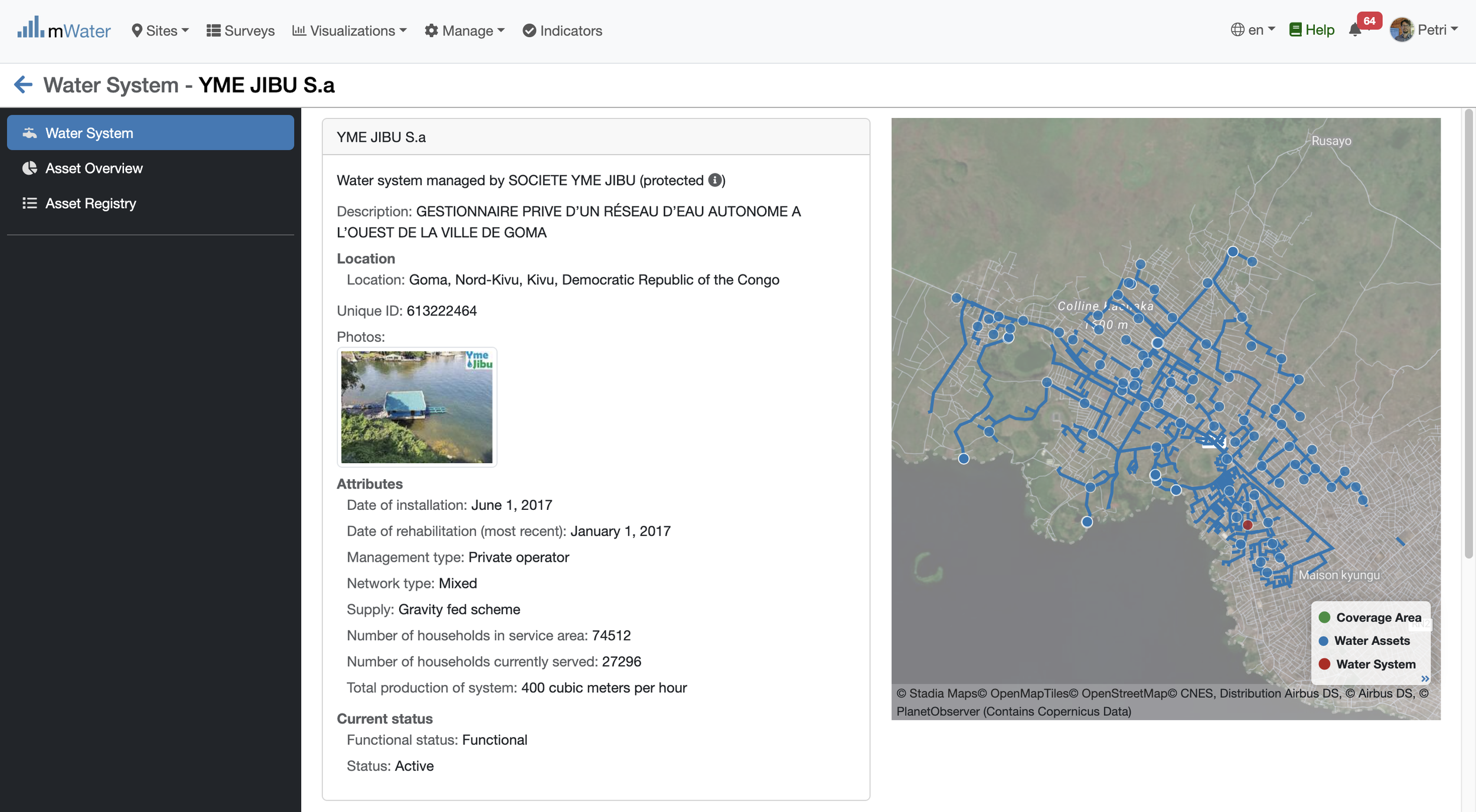The image size is (1476, 812).
Task: Collapse the map legend with double chevron
Action: [1425, 679]
